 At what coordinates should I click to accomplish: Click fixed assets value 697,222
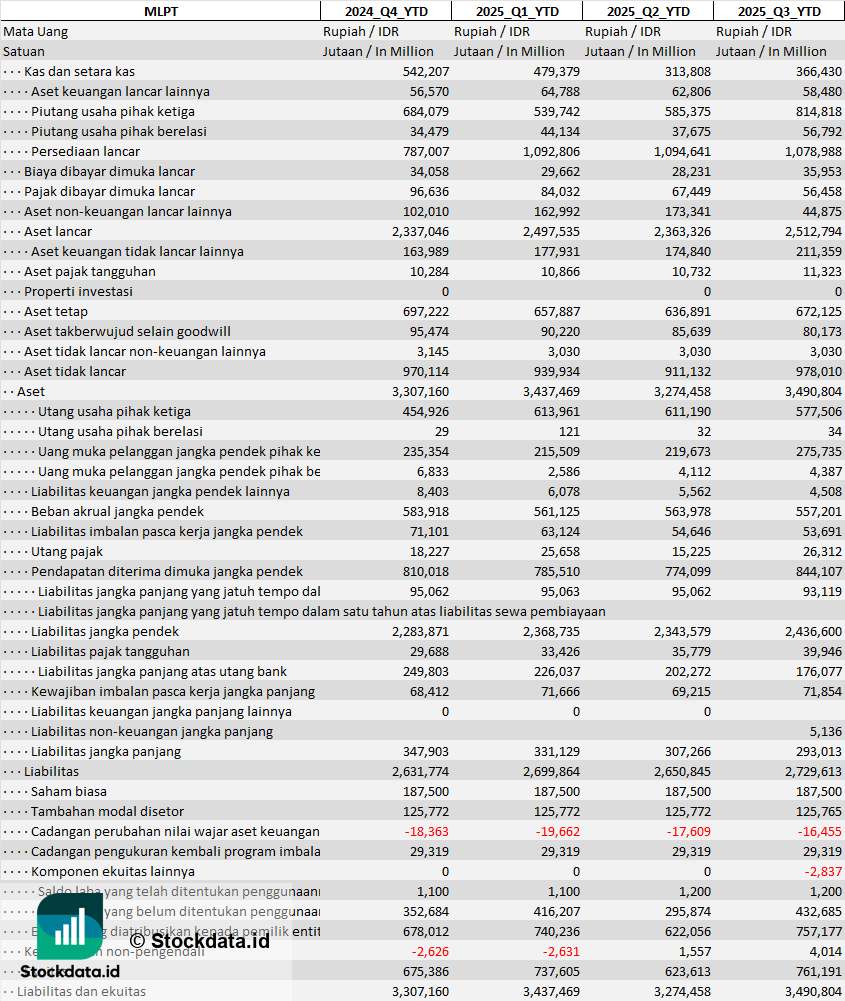pyautogui.click(x=426, y=312)
